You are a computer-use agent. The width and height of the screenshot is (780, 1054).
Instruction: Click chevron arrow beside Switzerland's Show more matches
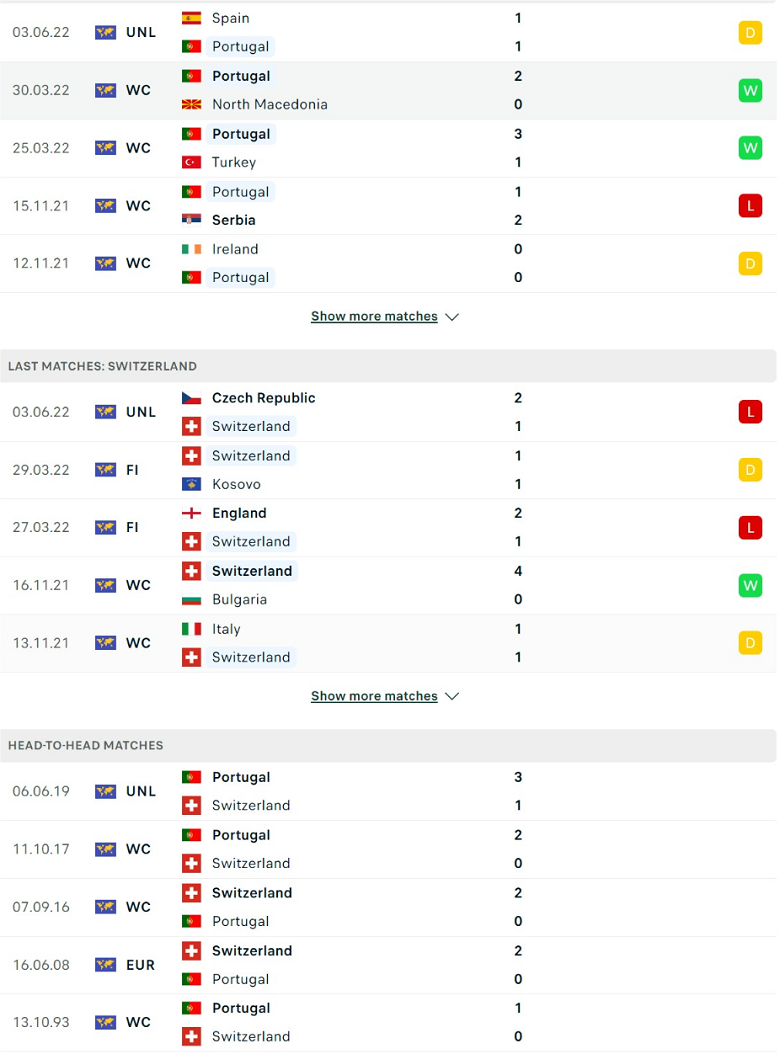click(x=452, y=696)
